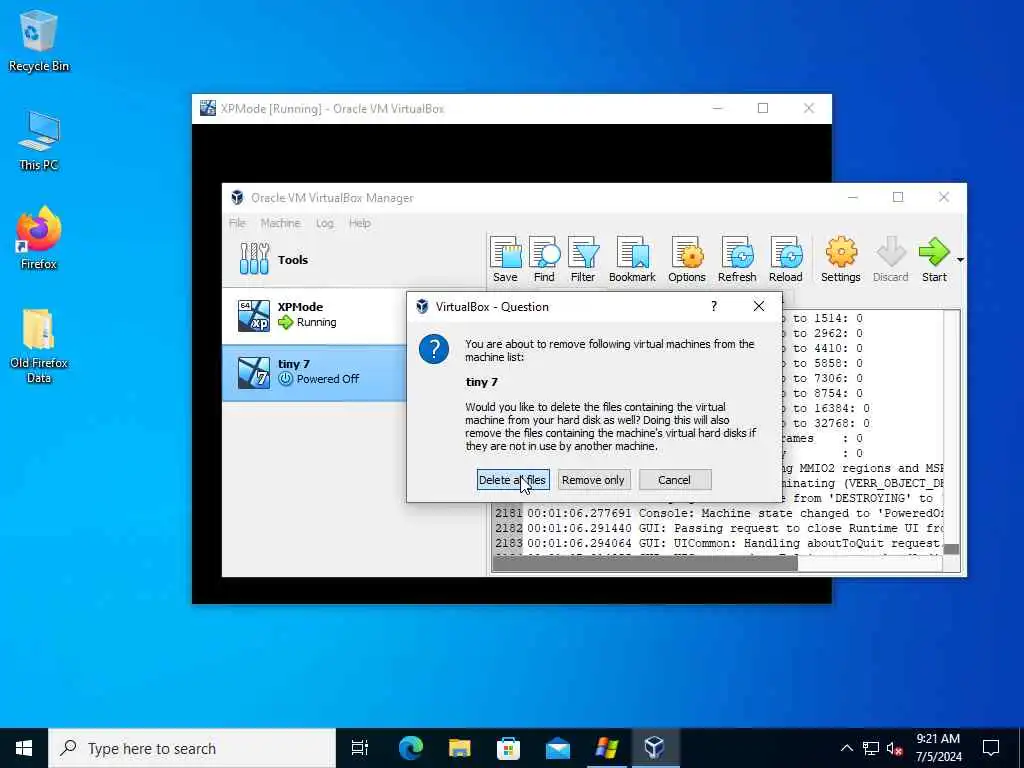Click the Windows flag taskbar icon
The height and width of the screenshot is (768, 1024).
[607, 748]
